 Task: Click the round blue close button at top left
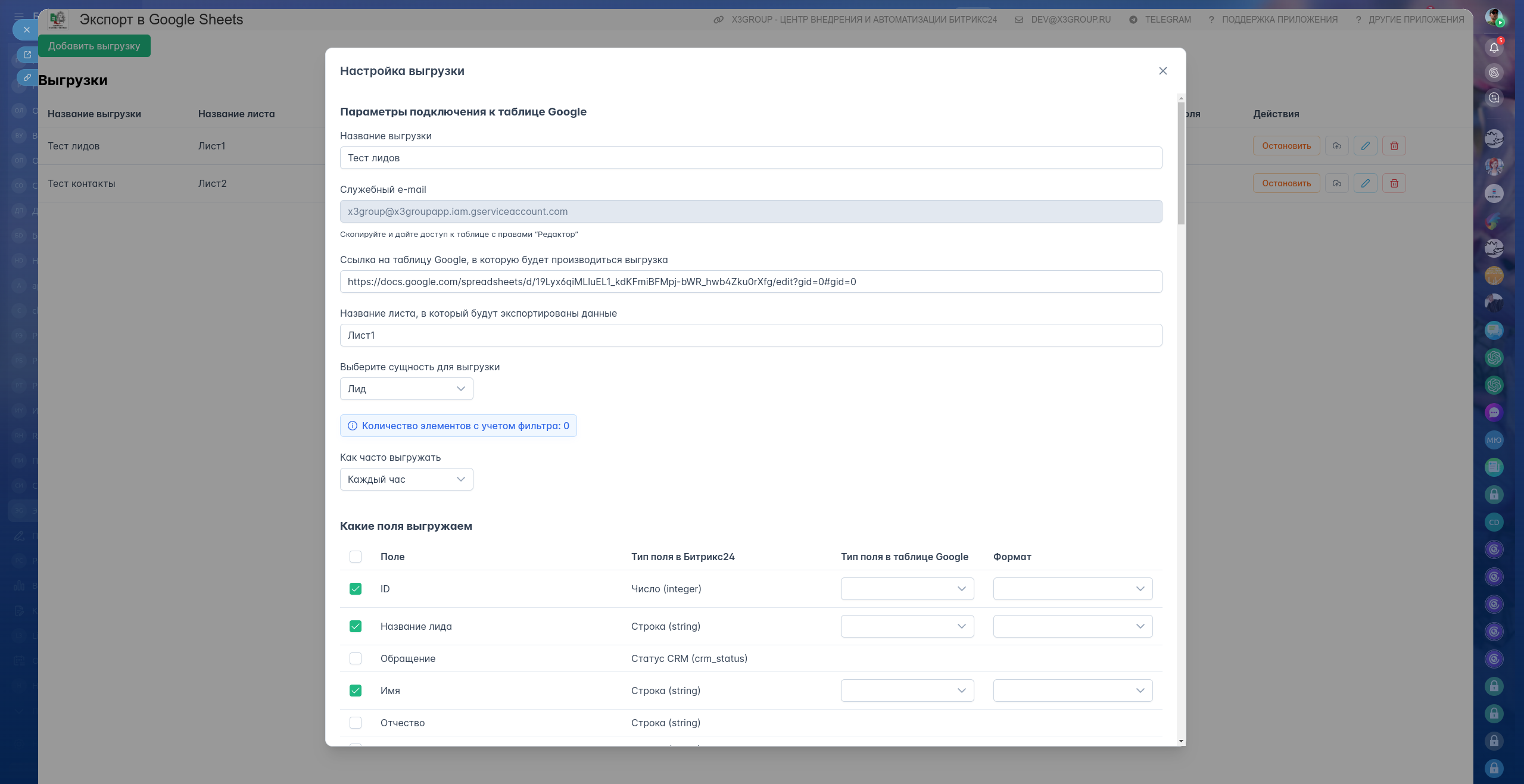(x=26, y=29)
